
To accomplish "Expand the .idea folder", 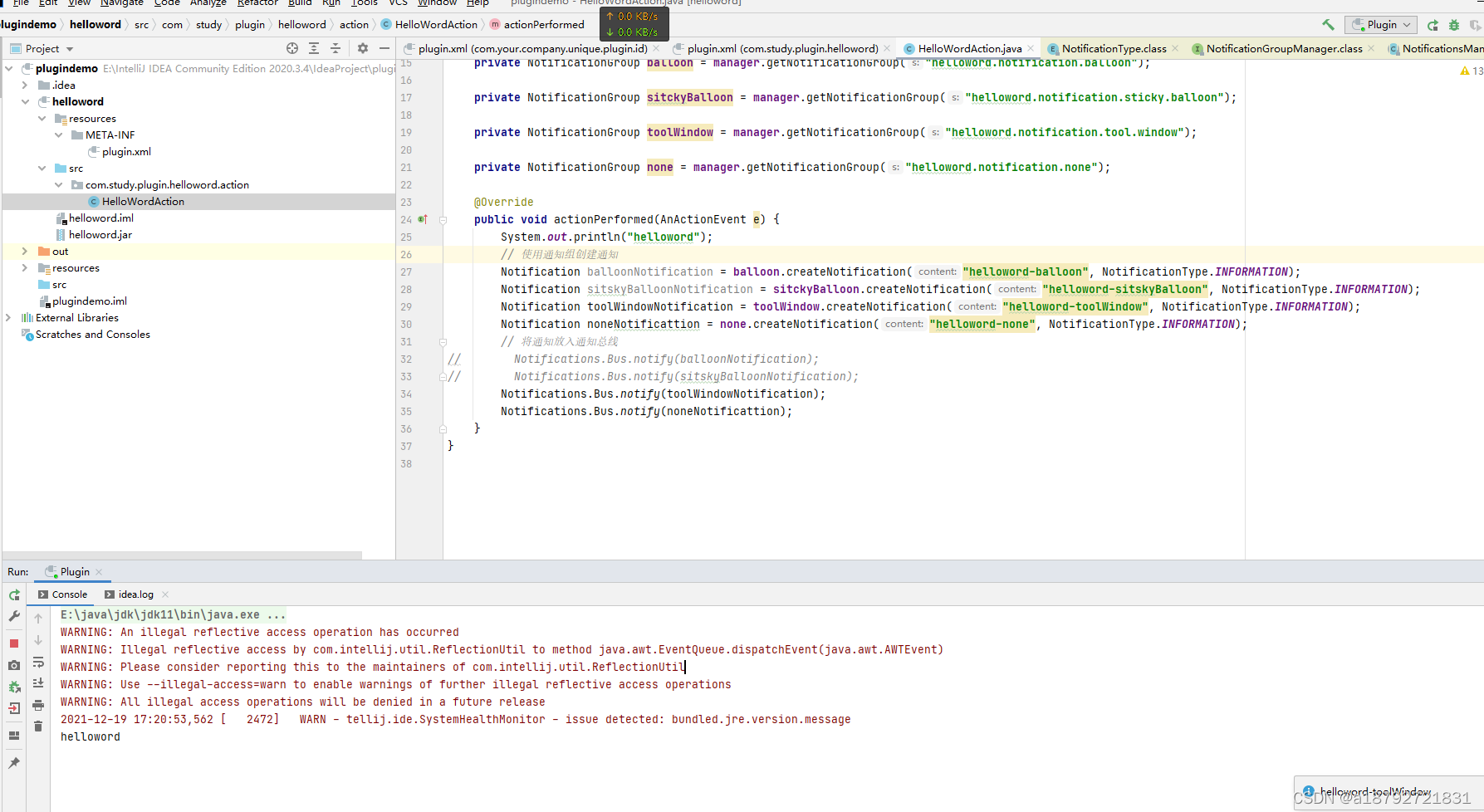I will pos(25,85).
